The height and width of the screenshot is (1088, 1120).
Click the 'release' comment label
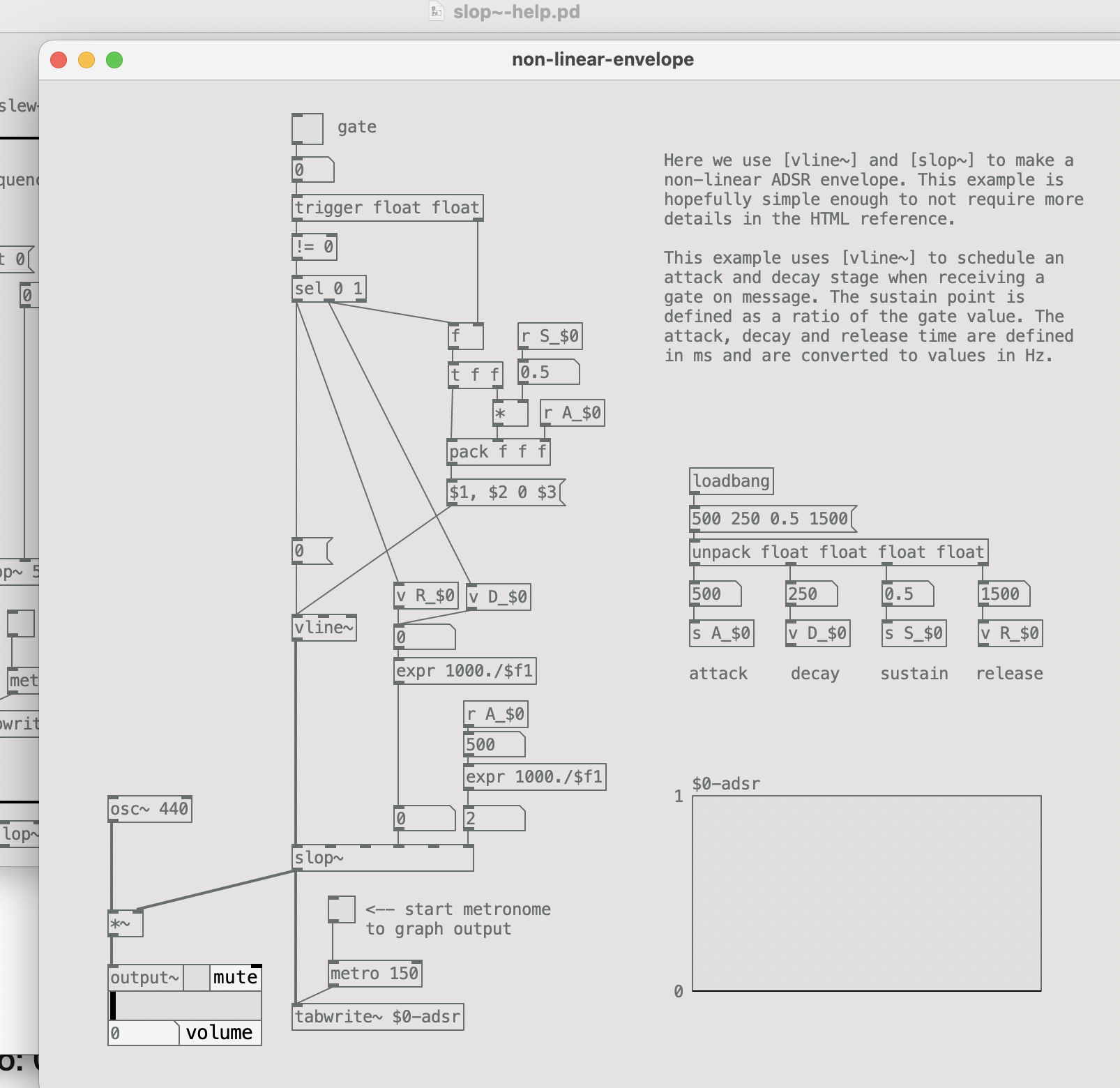click(1010, 674)
